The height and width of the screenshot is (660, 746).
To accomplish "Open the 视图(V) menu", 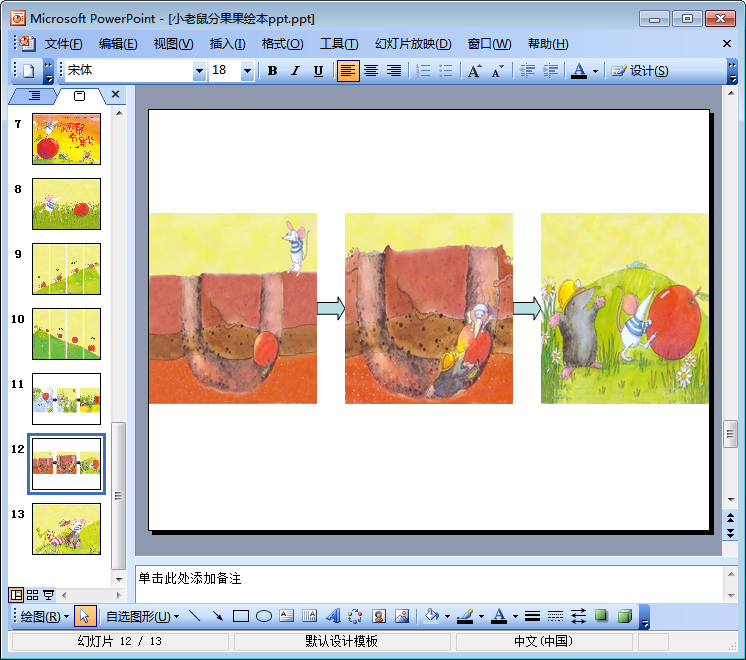I will tap(173, 44).
